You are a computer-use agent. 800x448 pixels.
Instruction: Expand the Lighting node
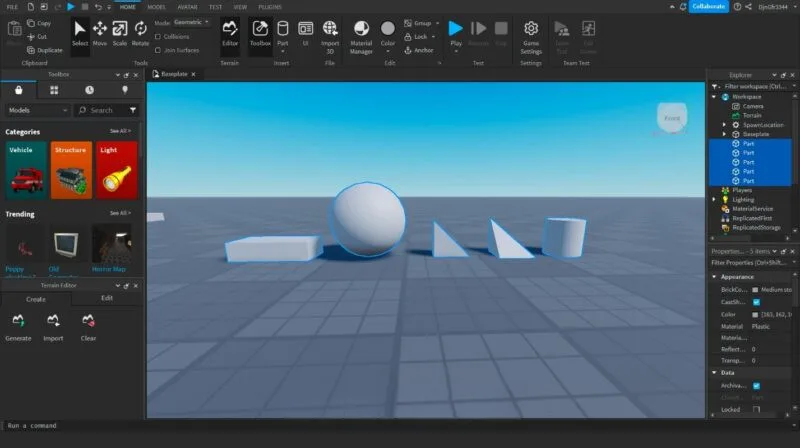click(x=714, y=200)
